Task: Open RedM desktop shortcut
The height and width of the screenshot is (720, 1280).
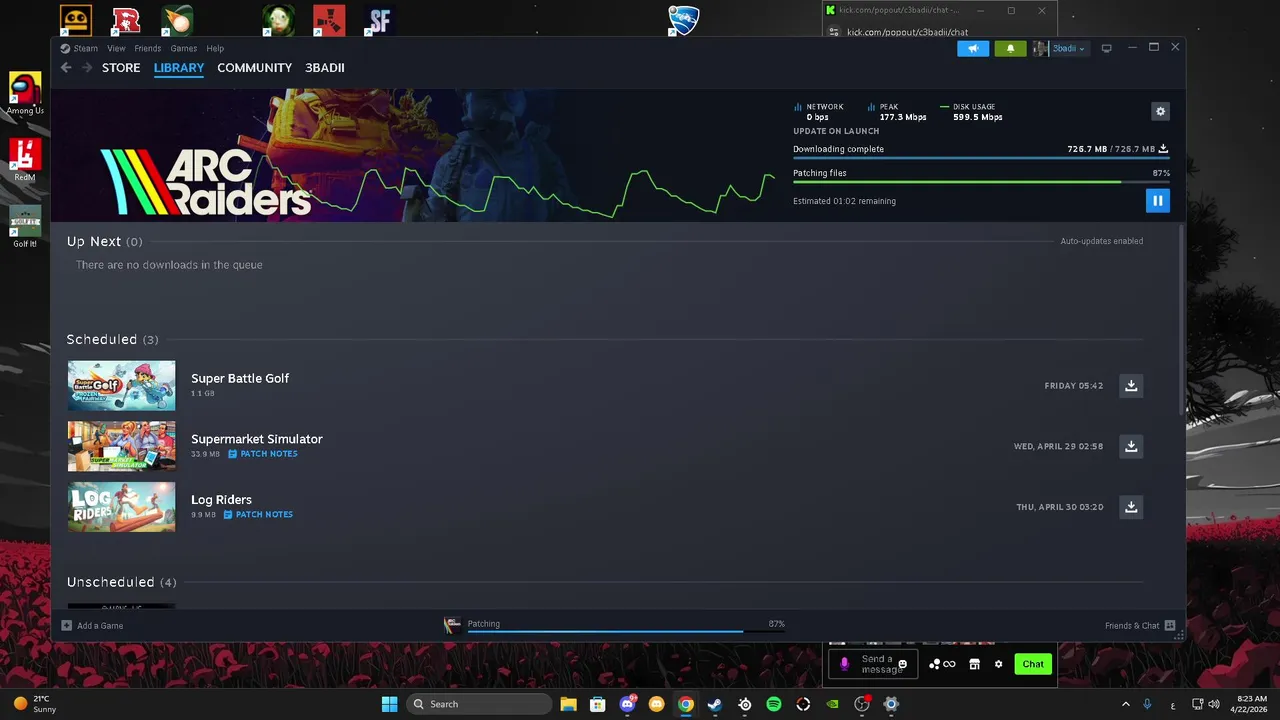Action: pos(25,160)
